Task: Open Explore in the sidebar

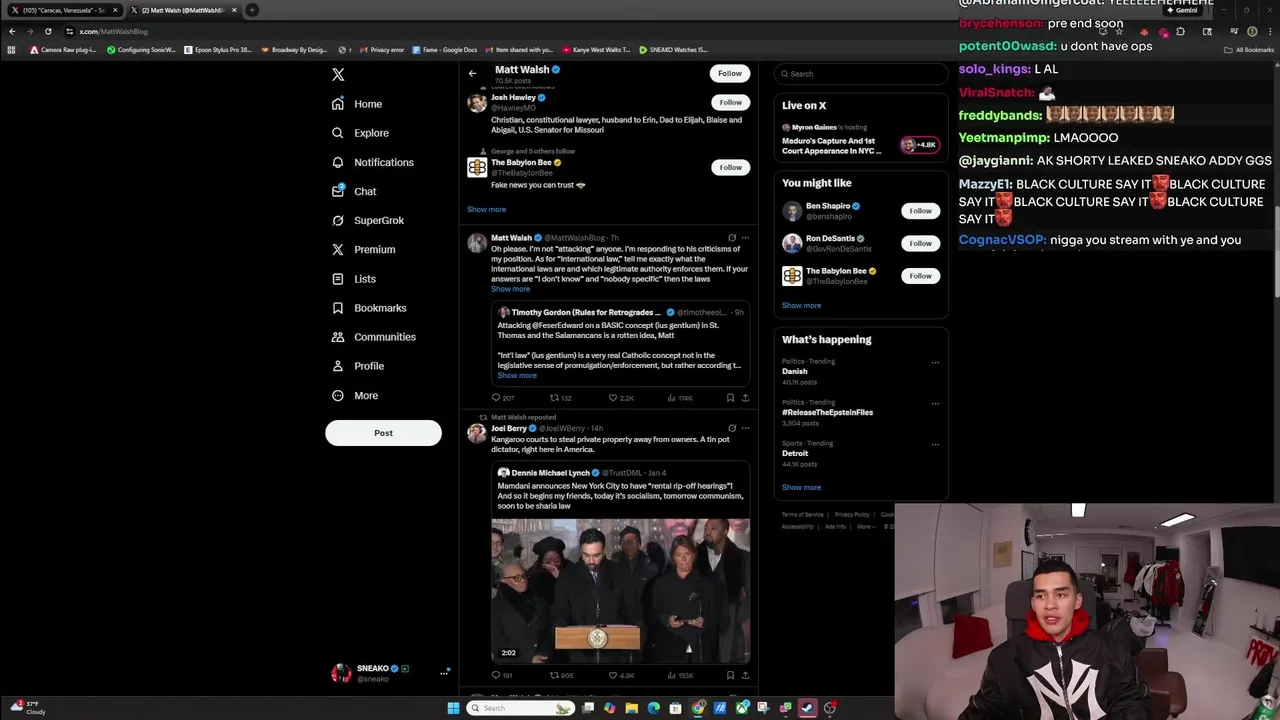Action: (x=360, y=133)
